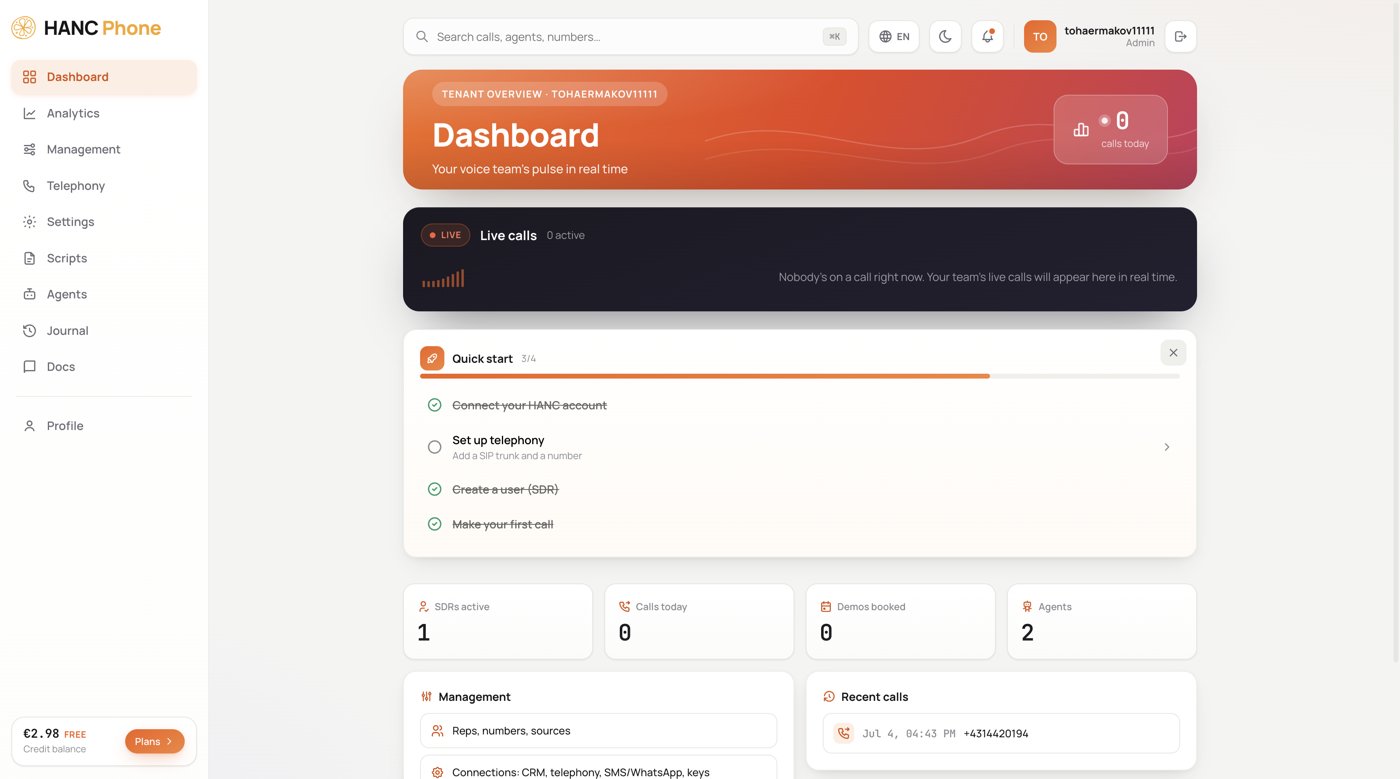The image size is (1400, 779).
Task: Go to Analytics in the sidebar
Action: click(104, 113)
